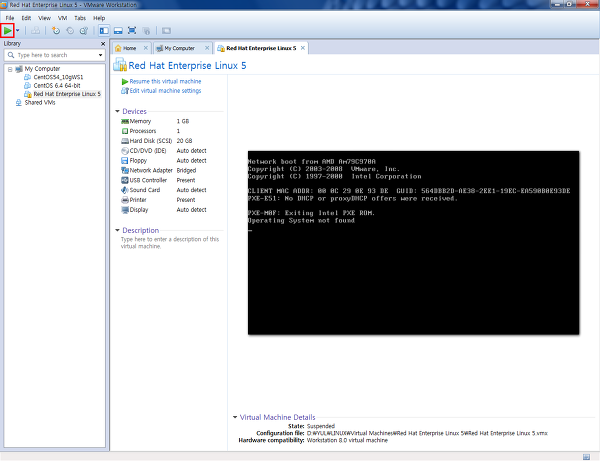Click the Memory device icon
The height and width of the screenshot is (461, 600).
[x=125, y=121]
